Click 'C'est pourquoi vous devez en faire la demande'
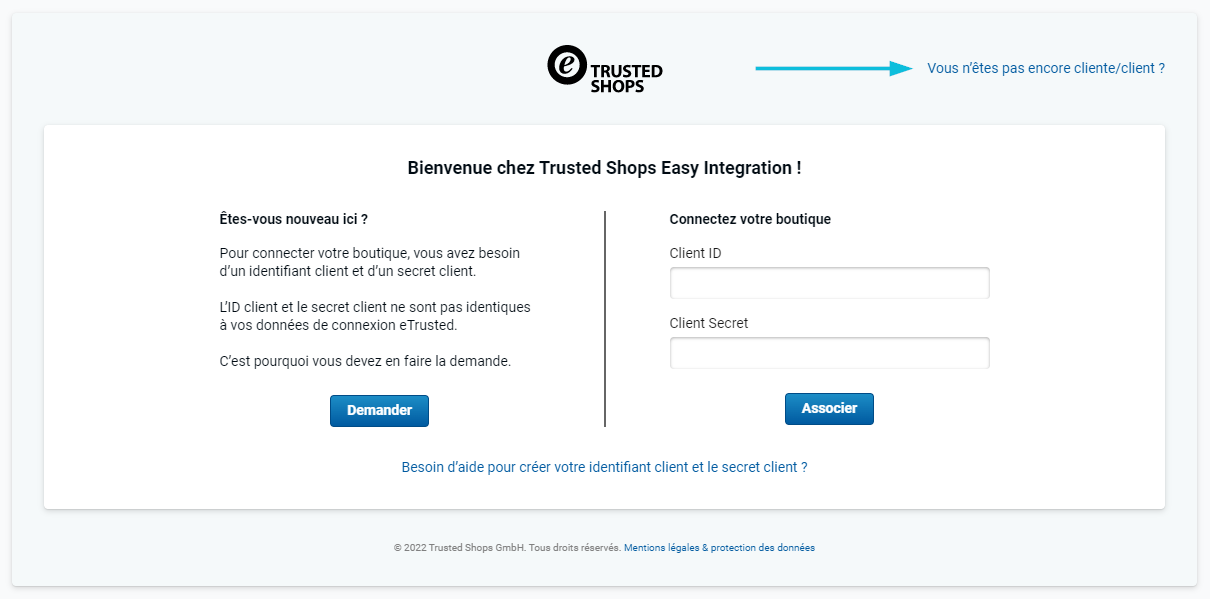Image resolution: width=1210 pixels, height=599 pixels. pyautogui.click(x=365, y=361)
